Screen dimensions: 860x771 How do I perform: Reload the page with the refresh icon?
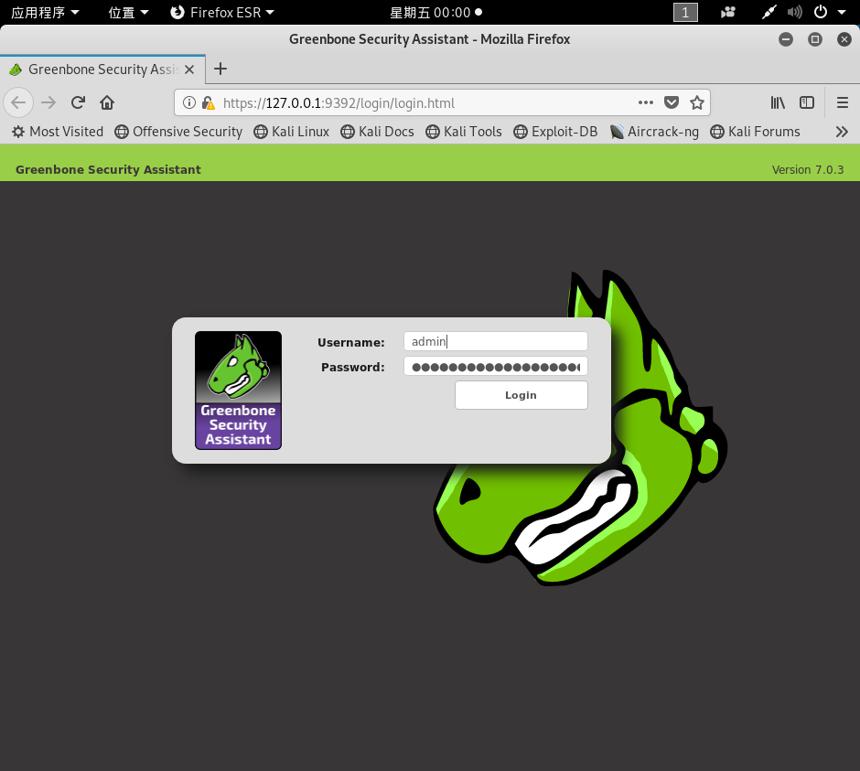[x=78, y=103]
